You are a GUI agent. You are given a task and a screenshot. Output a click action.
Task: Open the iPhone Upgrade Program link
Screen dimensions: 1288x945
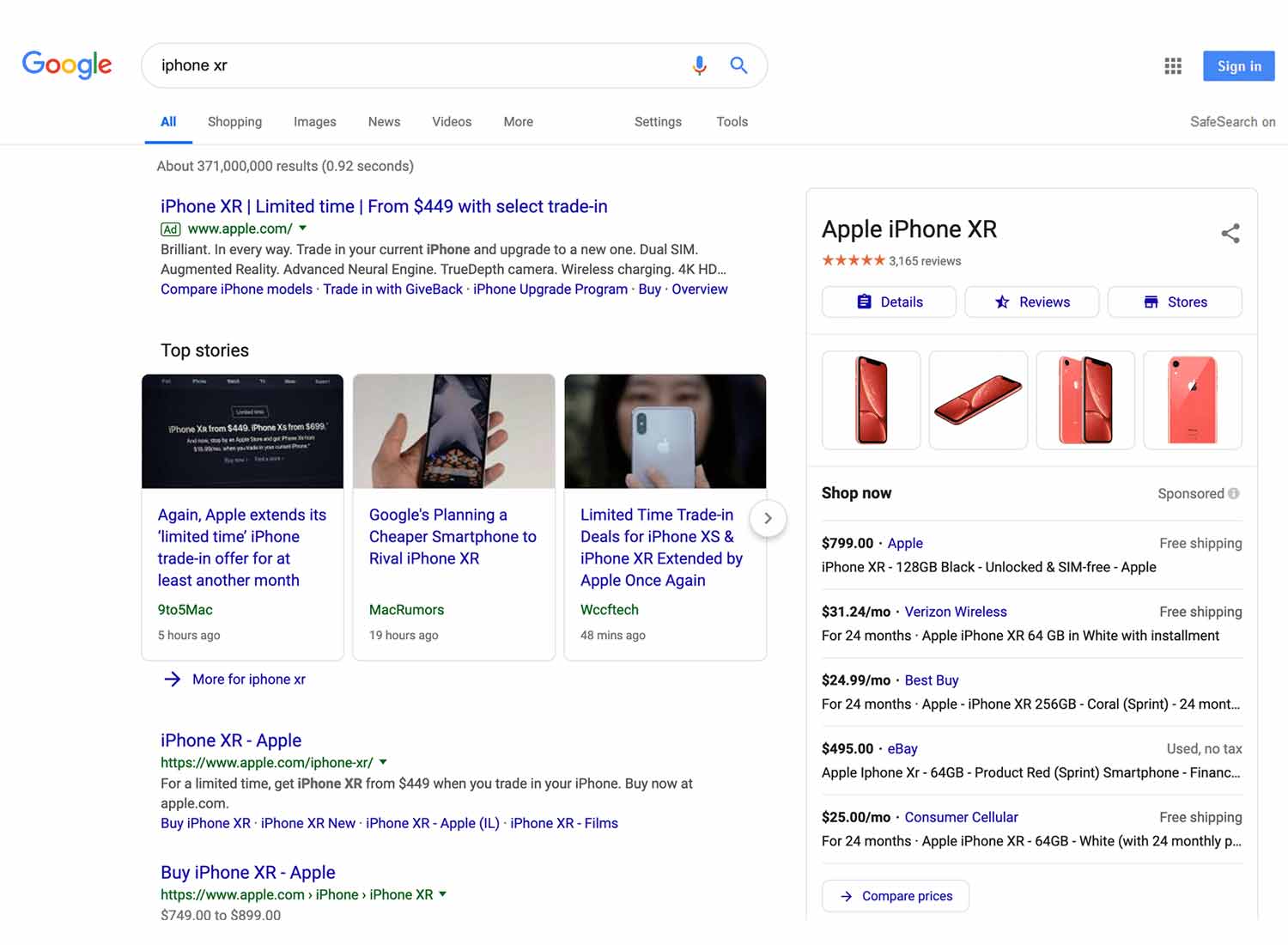[x=550, y=290]
